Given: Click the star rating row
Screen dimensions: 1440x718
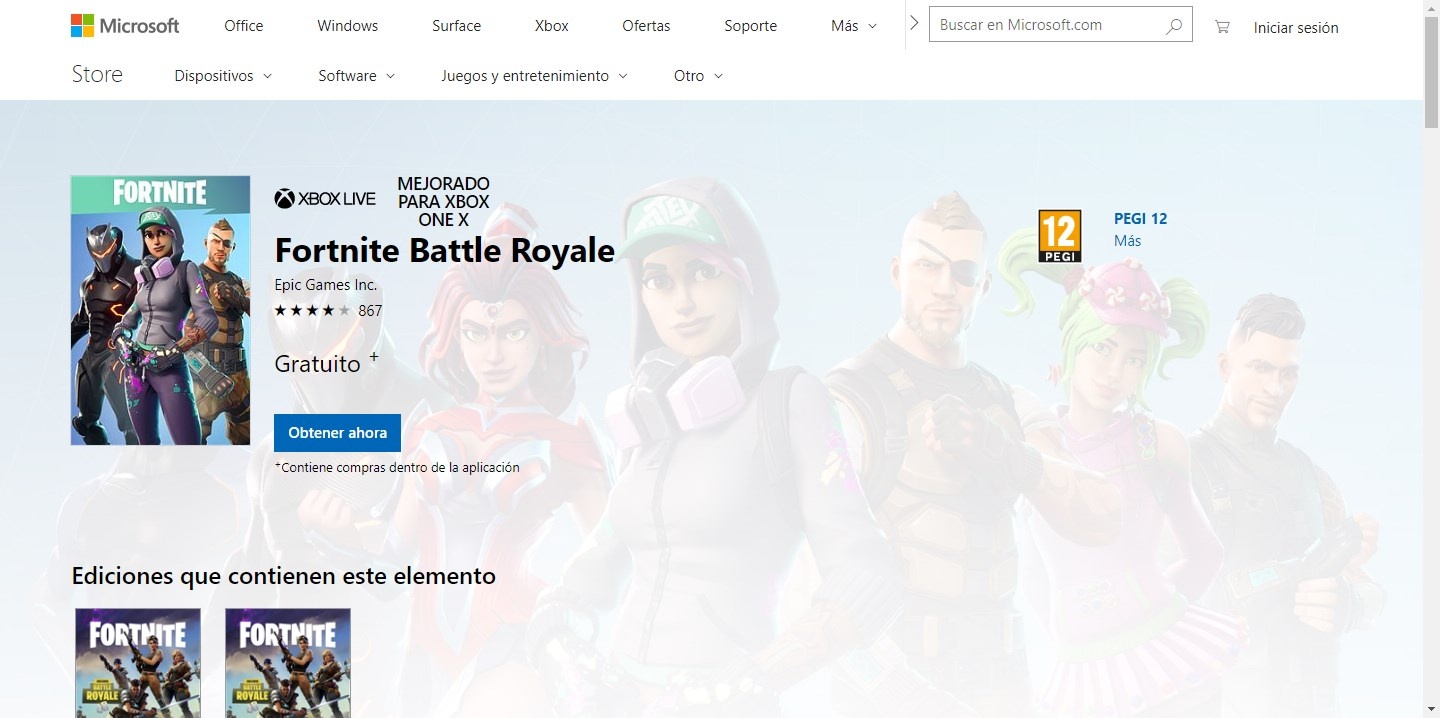Looking at the screenshot, I should pyautogui.click(x=312, y=311).
